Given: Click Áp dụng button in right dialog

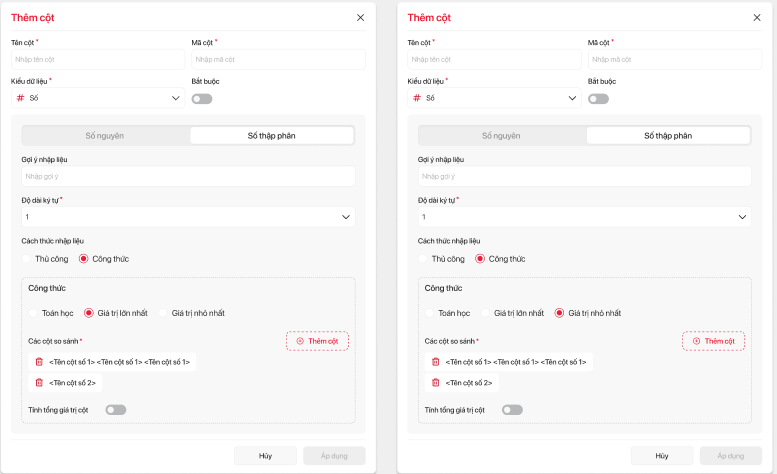Looking at the screenshot, I should click(730, 455).
